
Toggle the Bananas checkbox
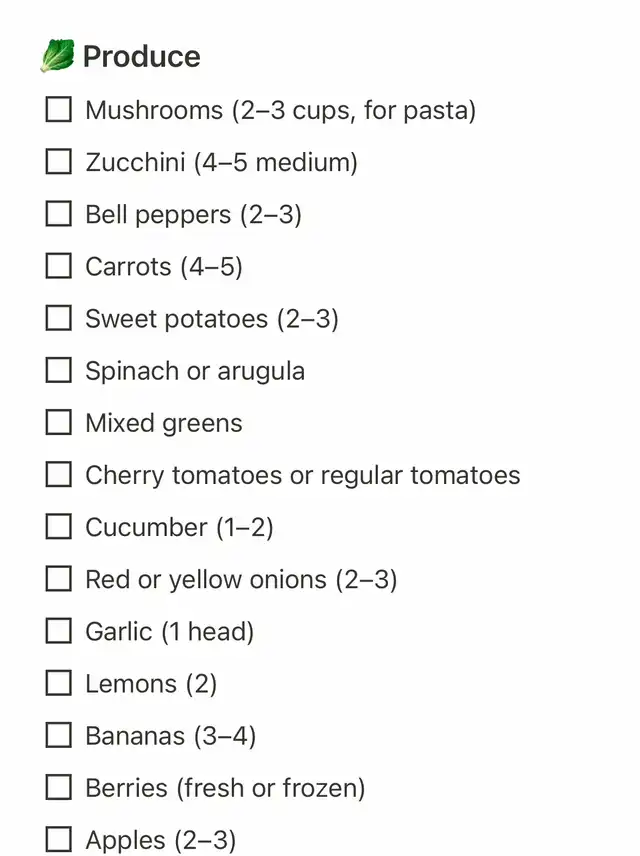click(59, 736)
